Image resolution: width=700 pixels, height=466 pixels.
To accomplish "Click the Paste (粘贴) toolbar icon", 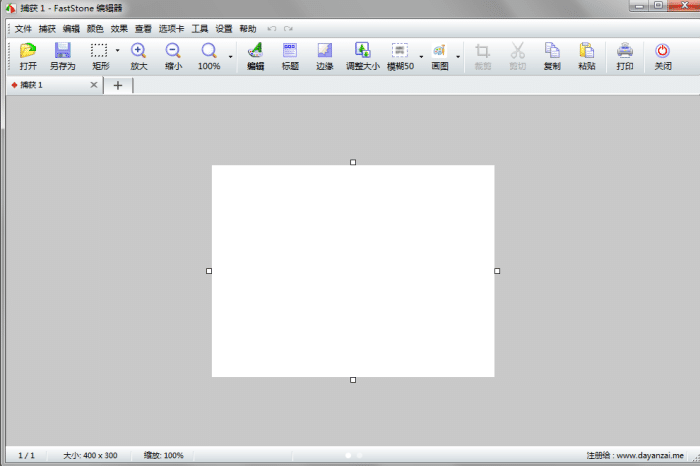I will pos(586,50).
